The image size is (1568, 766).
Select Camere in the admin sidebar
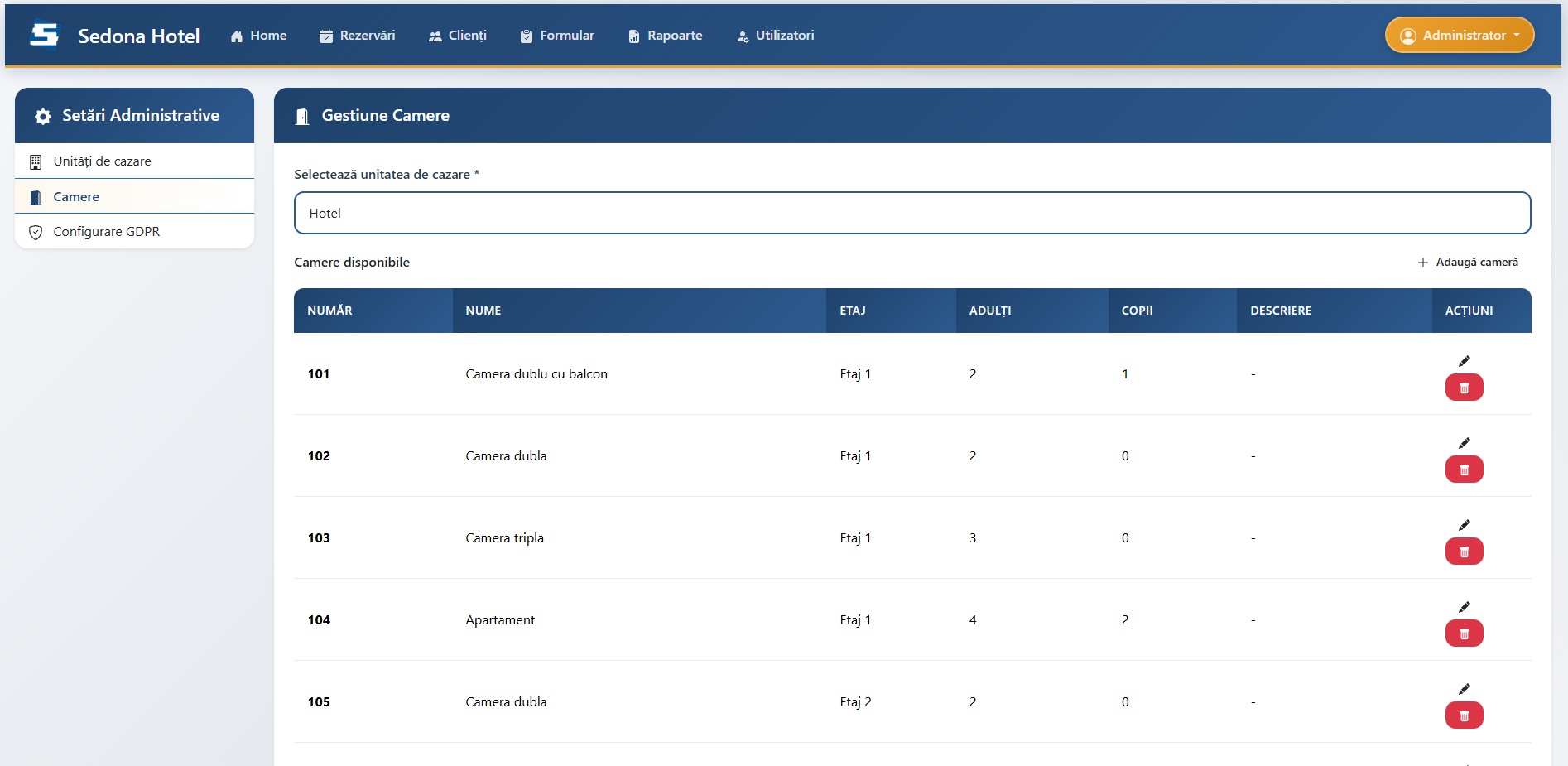[76, 197]
